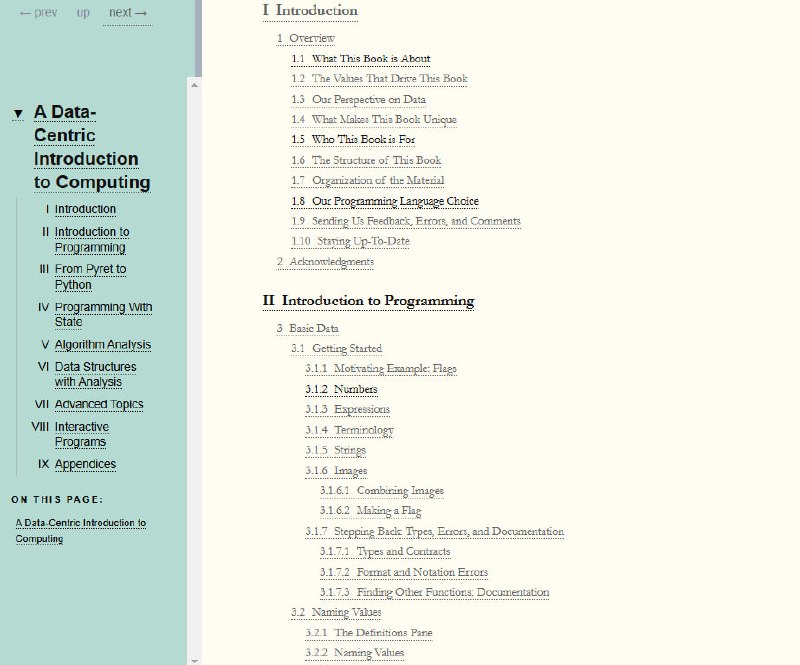
Task: Open section 1.9 Sending Us Feedback, Errors, and Comments
Action: click(x=406, y=221)
